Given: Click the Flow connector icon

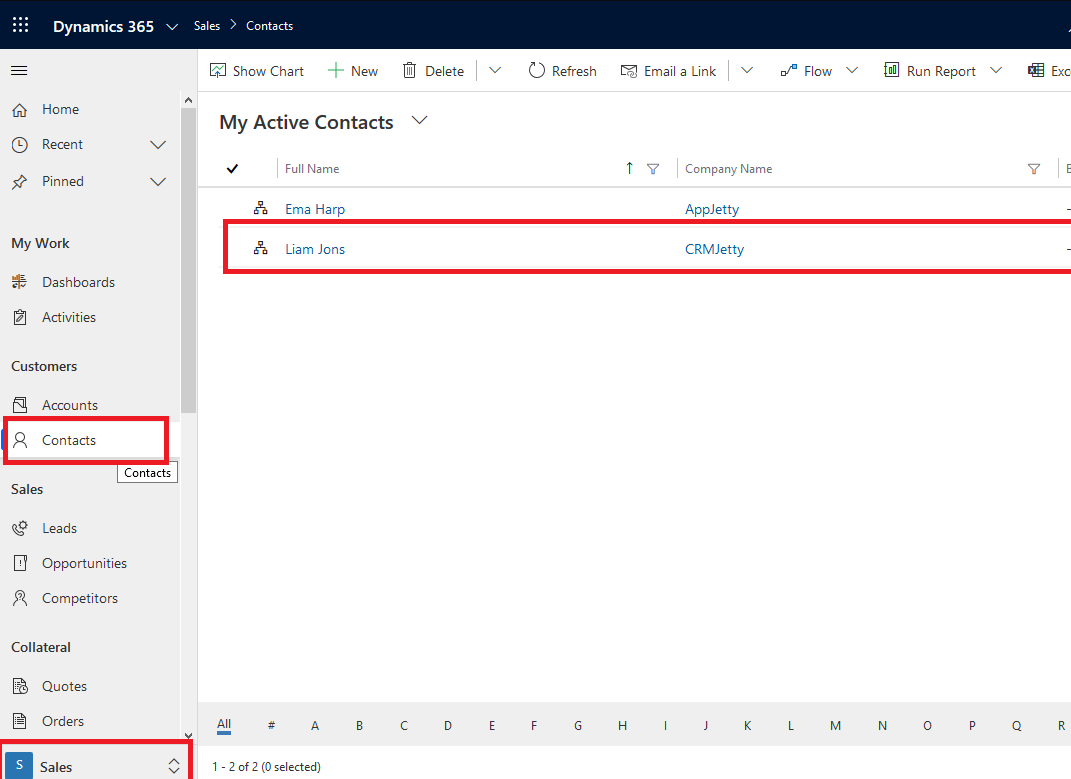Looking at the screenshot, I should pyautogui.click(x=789, y=70).
